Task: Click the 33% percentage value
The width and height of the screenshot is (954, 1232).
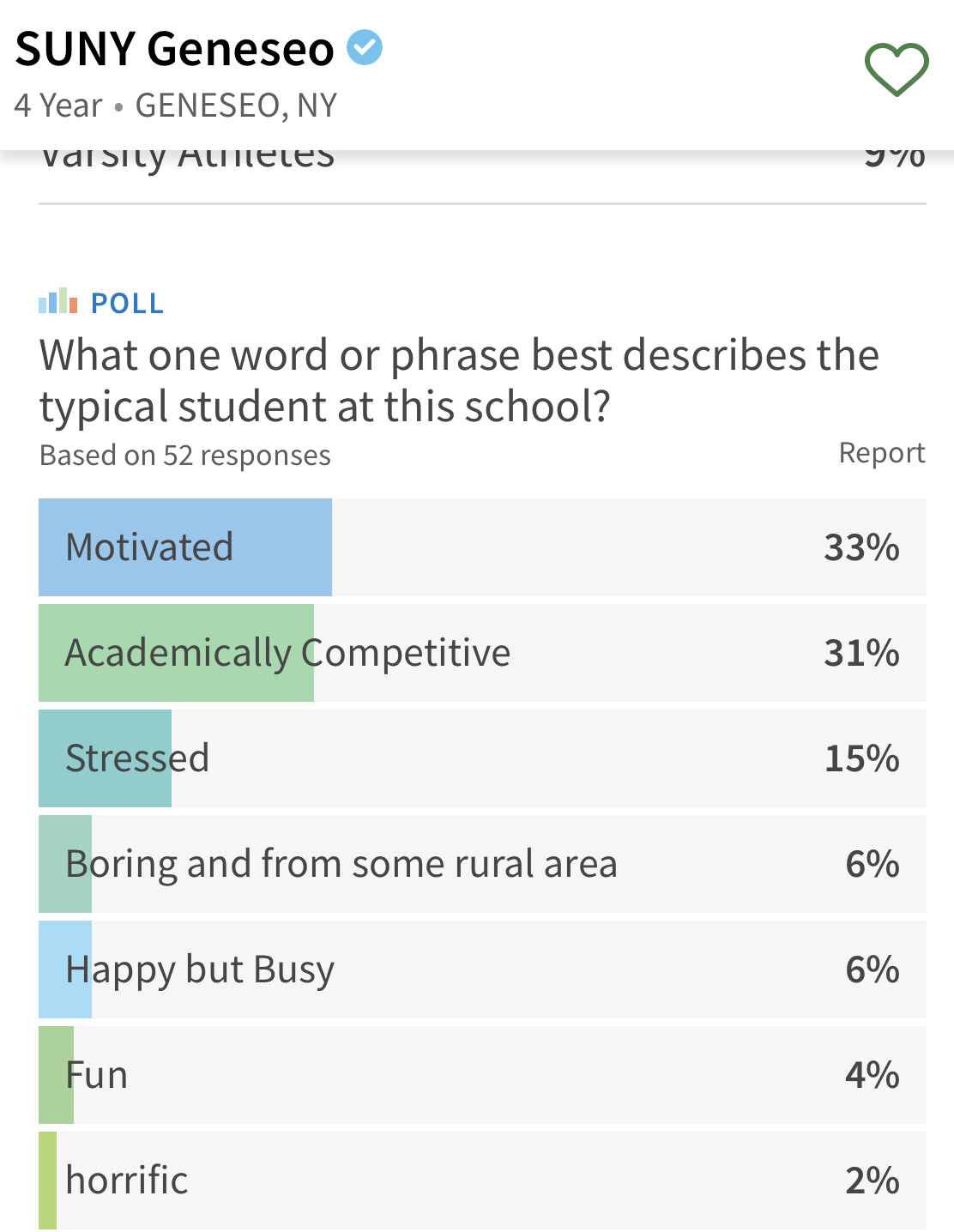Action: (861, 547)
